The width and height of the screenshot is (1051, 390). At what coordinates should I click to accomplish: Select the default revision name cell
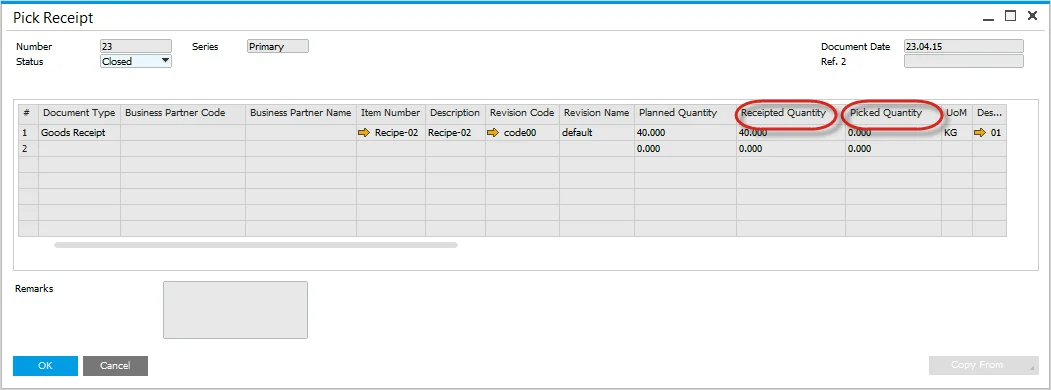pos(597,133)
